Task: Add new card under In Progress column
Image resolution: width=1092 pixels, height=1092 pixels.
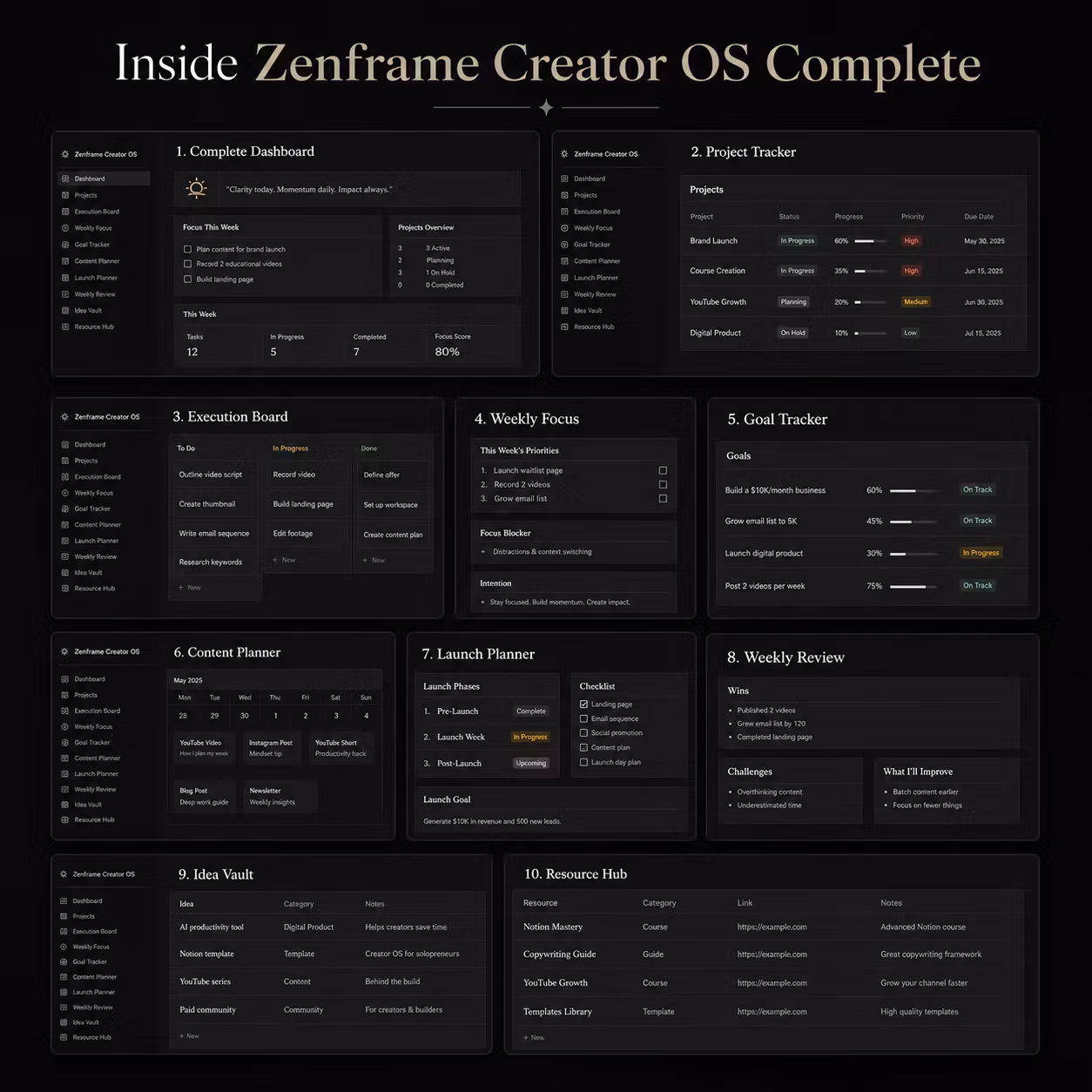Action: coord(284,560)
